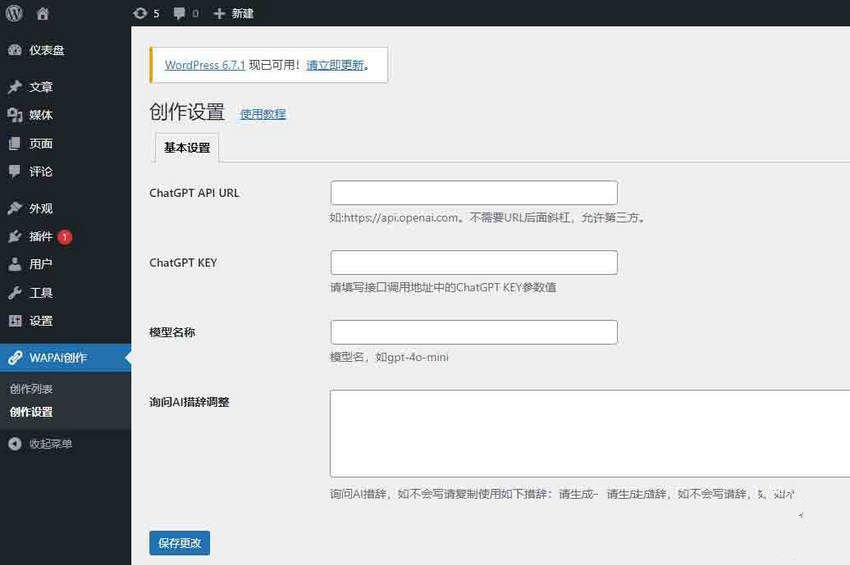Click the ChatGPT KEY参数值 hint text
This screenshot has height=565, width=850.
pyautogui.click(x=443, y=287)
